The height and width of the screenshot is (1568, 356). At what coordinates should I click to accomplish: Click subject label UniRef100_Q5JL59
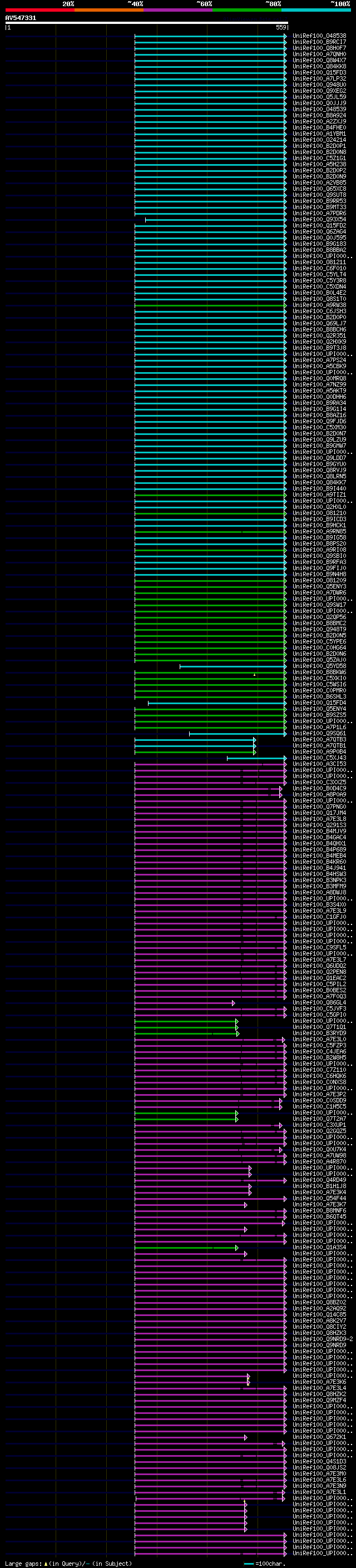click(319, 97)
